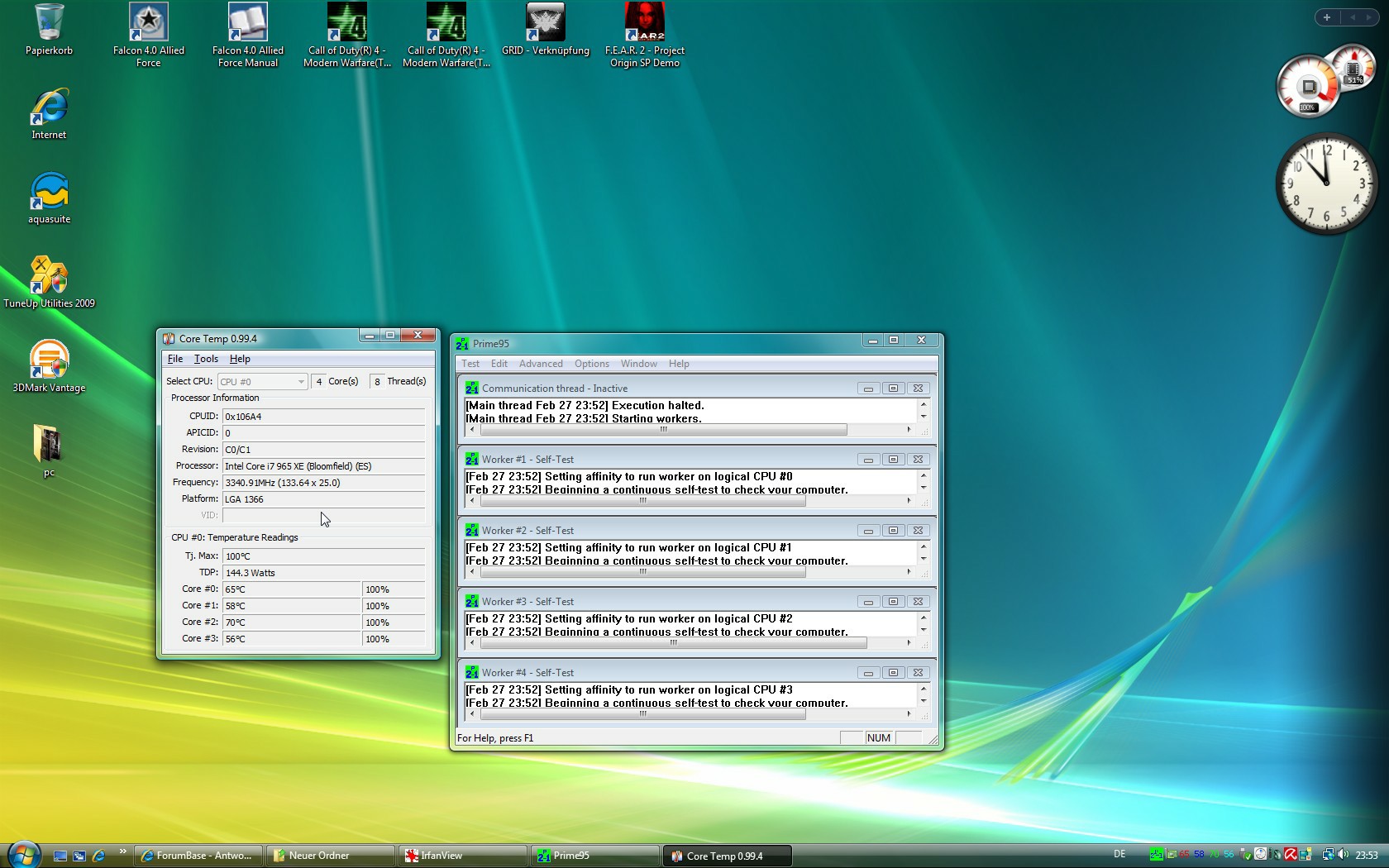Screen dimensions: 1389x868
Task: Open the Select CPU dropdown in Core Temp
Action: pos(263,381)
